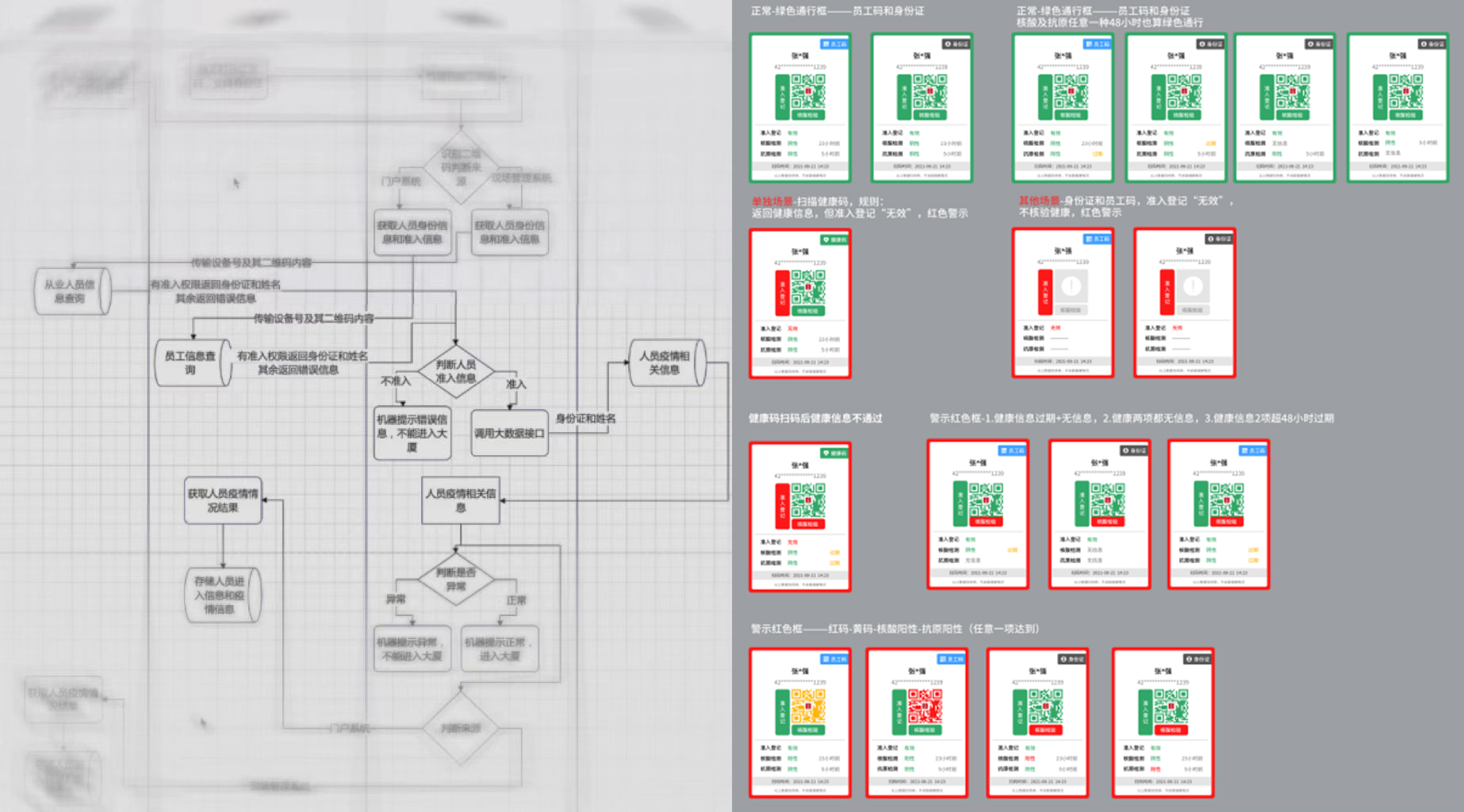Select the 存储人员进入信息和疫情信息 cylinder
Viewport: 1464px width, 812px height.
pos(221,595)
